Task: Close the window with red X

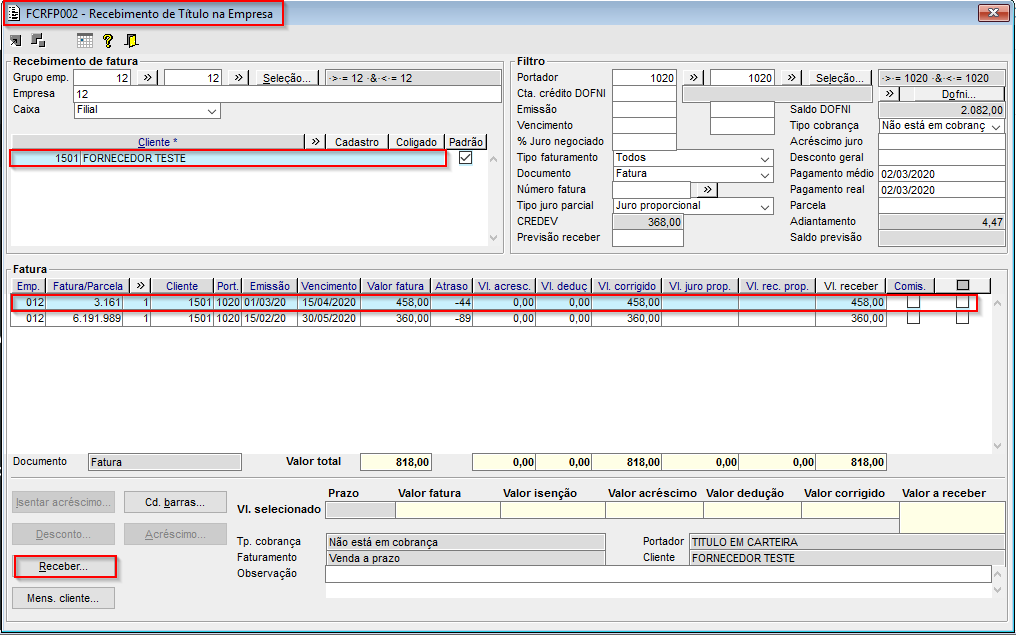Action: 993,12
